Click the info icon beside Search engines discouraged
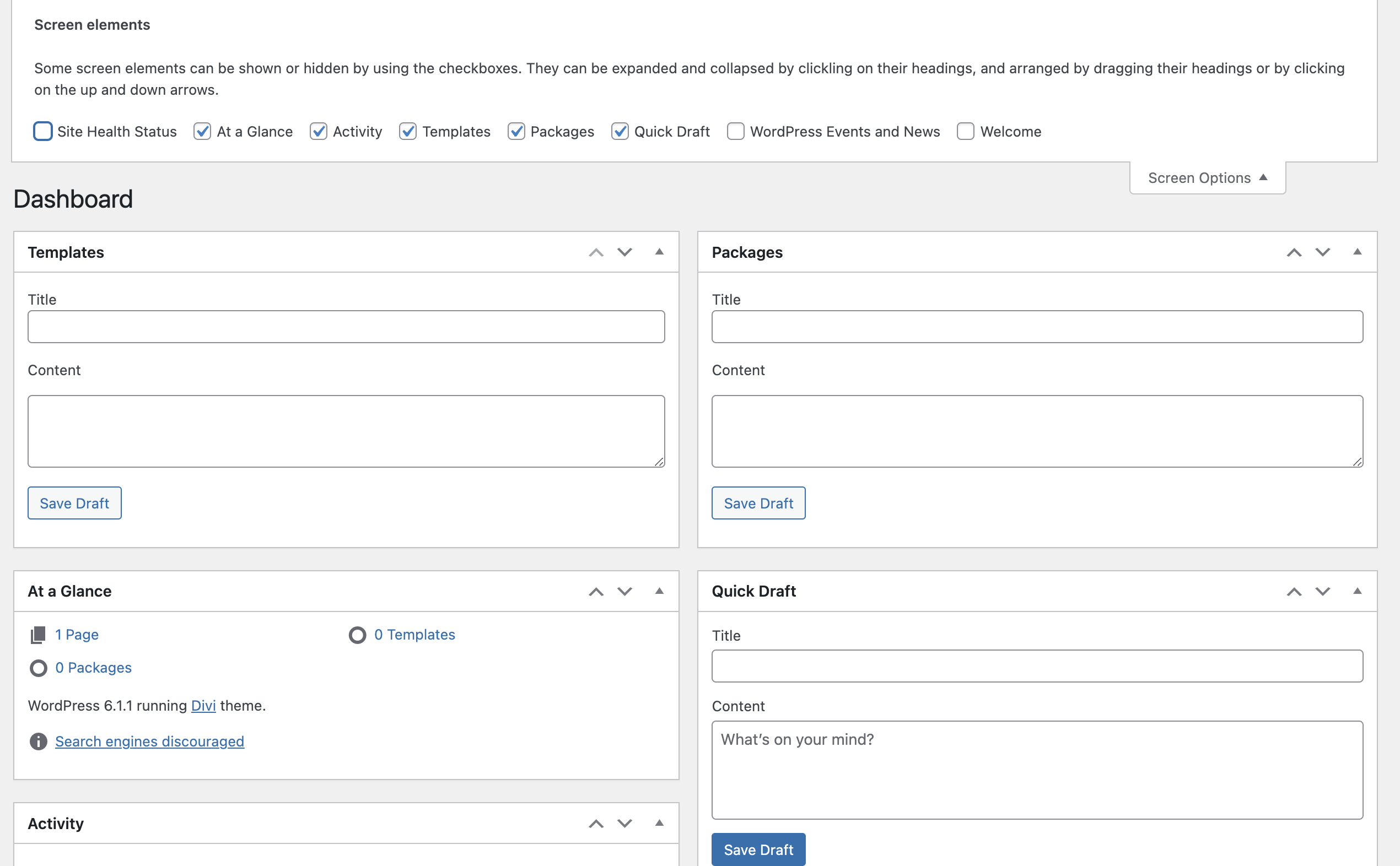 (39, 741)
